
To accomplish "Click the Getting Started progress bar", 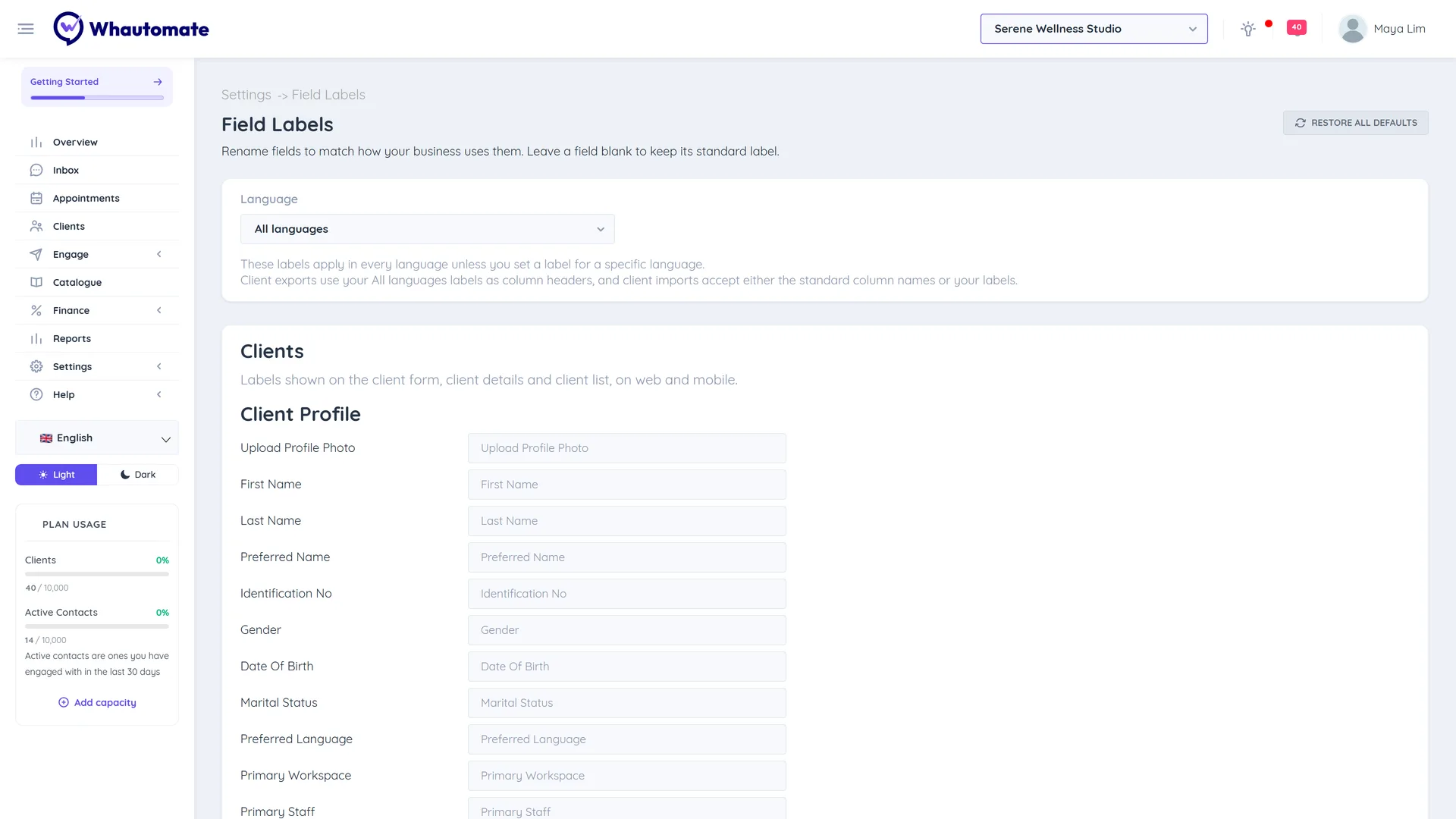I will pos(97,98).
